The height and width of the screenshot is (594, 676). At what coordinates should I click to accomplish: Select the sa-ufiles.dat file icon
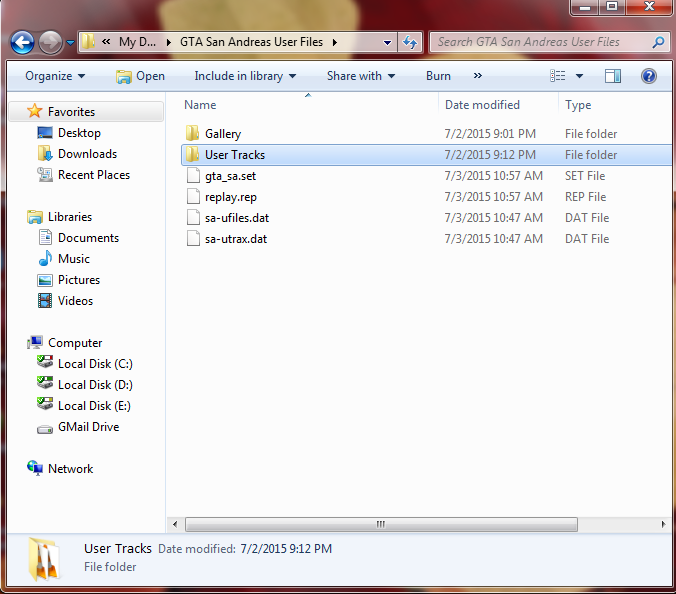[193, 217]
